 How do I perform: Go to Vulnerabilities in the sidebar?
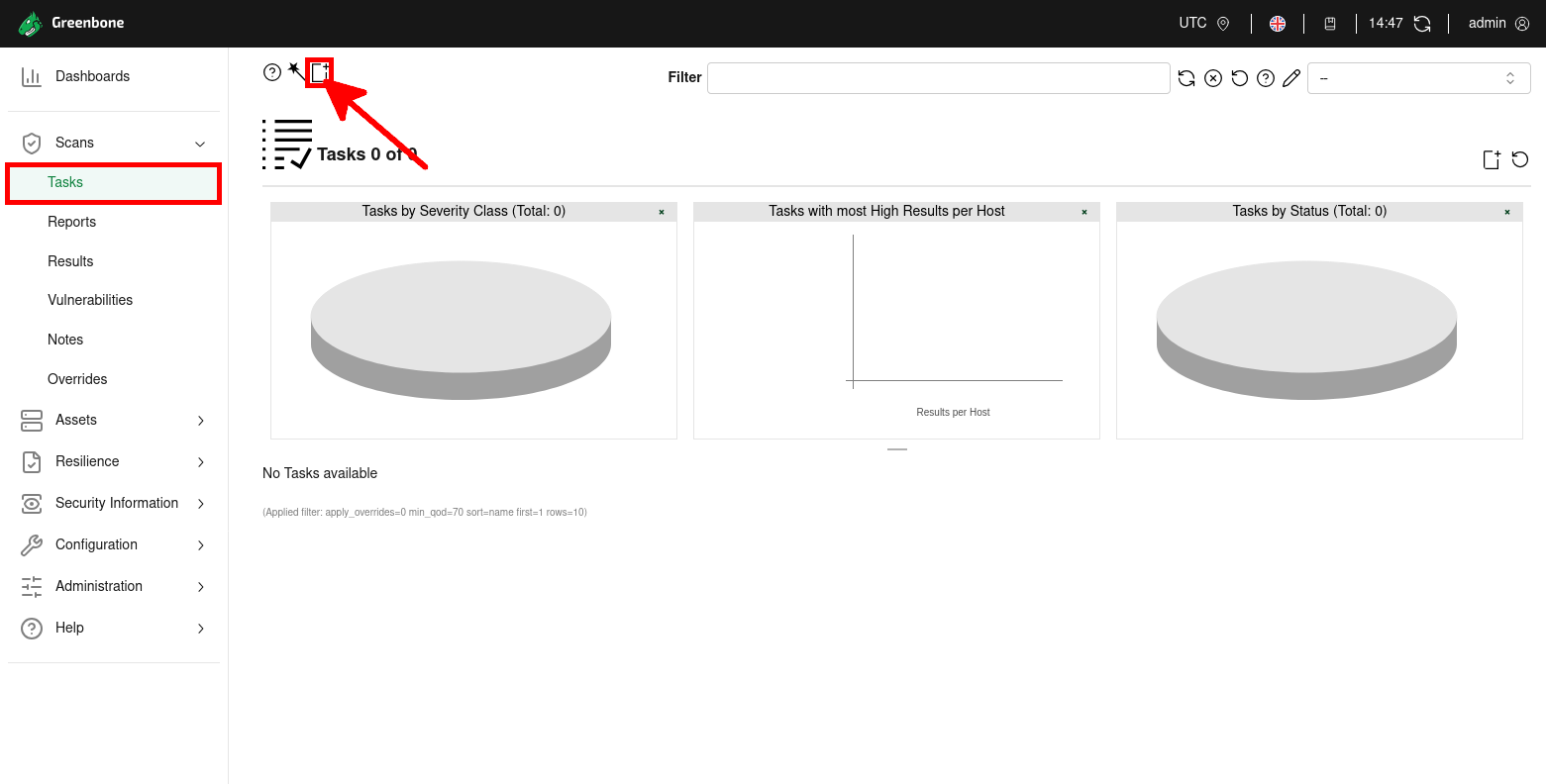pos(90,299)
